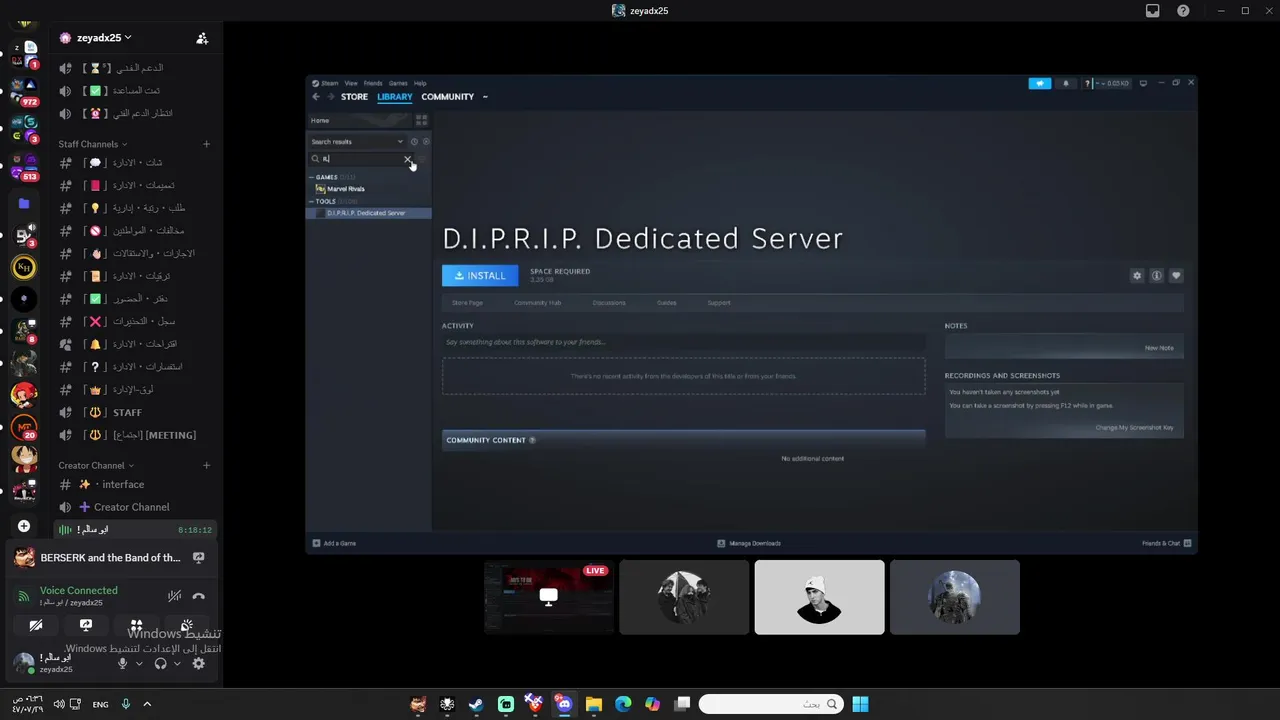Open User Settings gear icon
Image resolution: width=1280 pixels, height=720 pixels.
[x=198, y=663]
